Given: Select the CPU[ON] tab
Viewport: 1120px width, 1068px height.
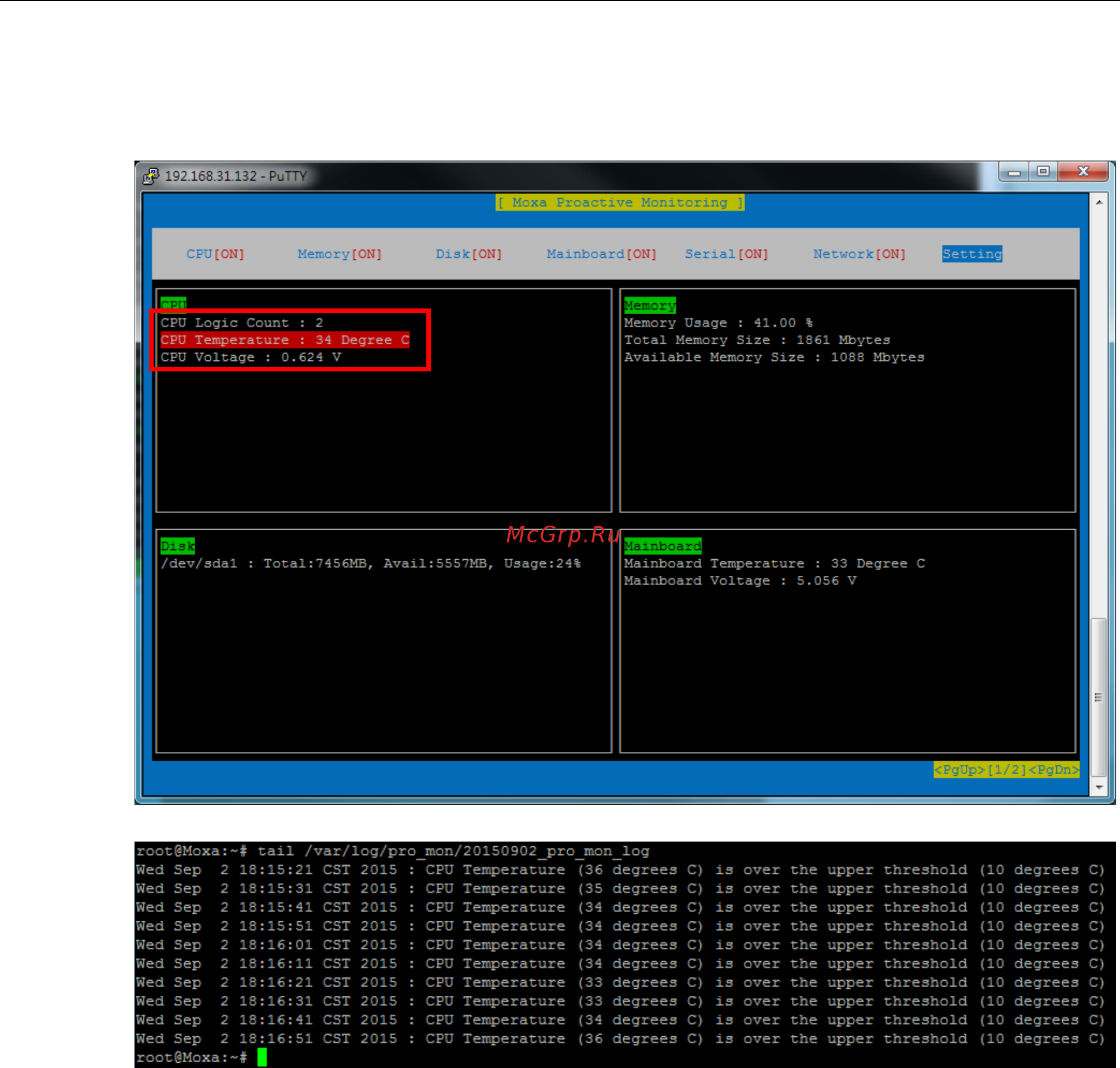Looking at the screenshot, I should tap(215, 254).
